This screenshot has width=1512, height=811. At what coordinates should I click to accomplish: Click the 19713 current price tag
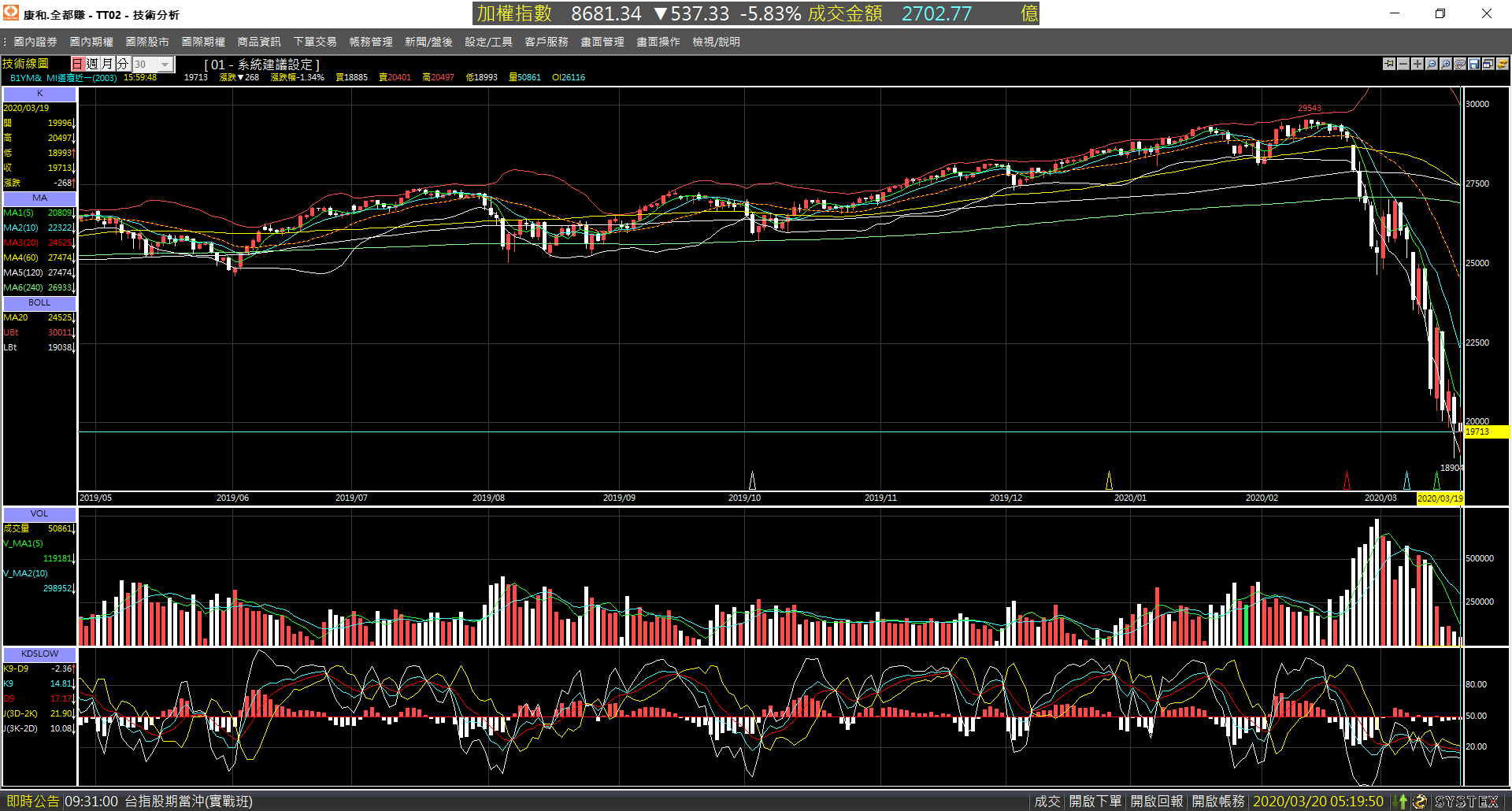click(1486, 431)
